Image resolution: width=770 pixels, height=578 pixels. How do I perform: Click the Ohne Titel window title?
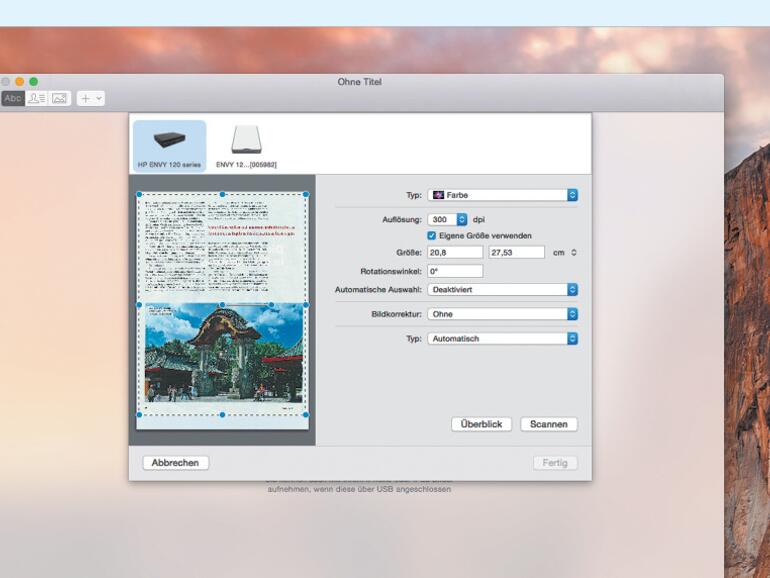click(359, 82)
